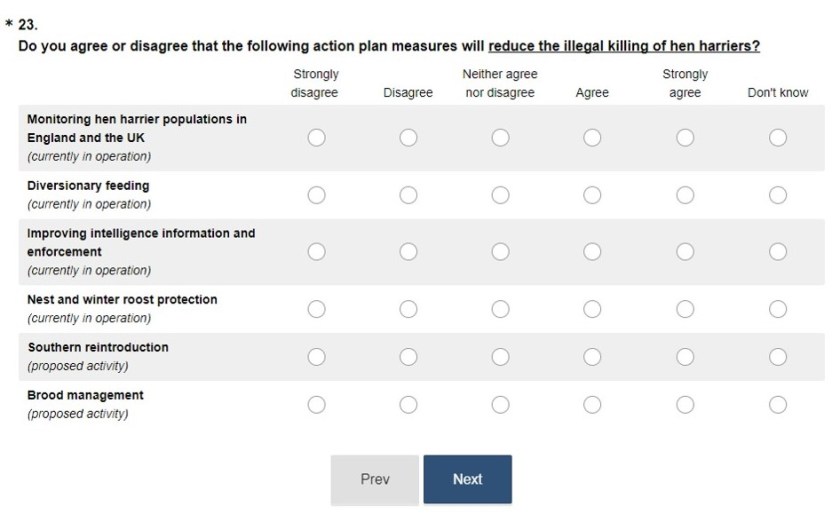Screen dimensions: 840x522
Task: Click the Next button
Action: click(x=467, y=479)
